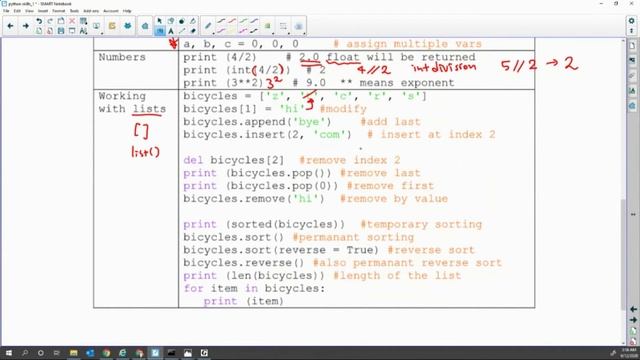
Task: Open the File menu
Action: coord(6,11)
